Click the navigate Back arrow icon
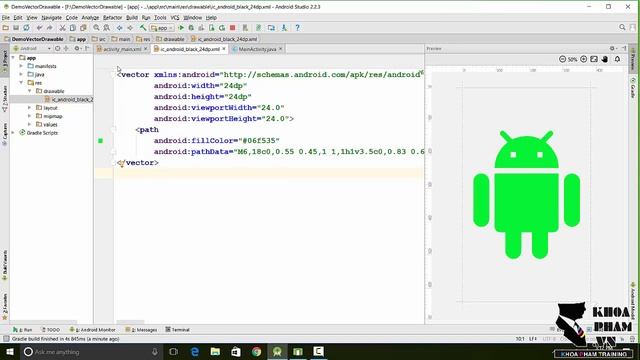 [x=120, y=28]
